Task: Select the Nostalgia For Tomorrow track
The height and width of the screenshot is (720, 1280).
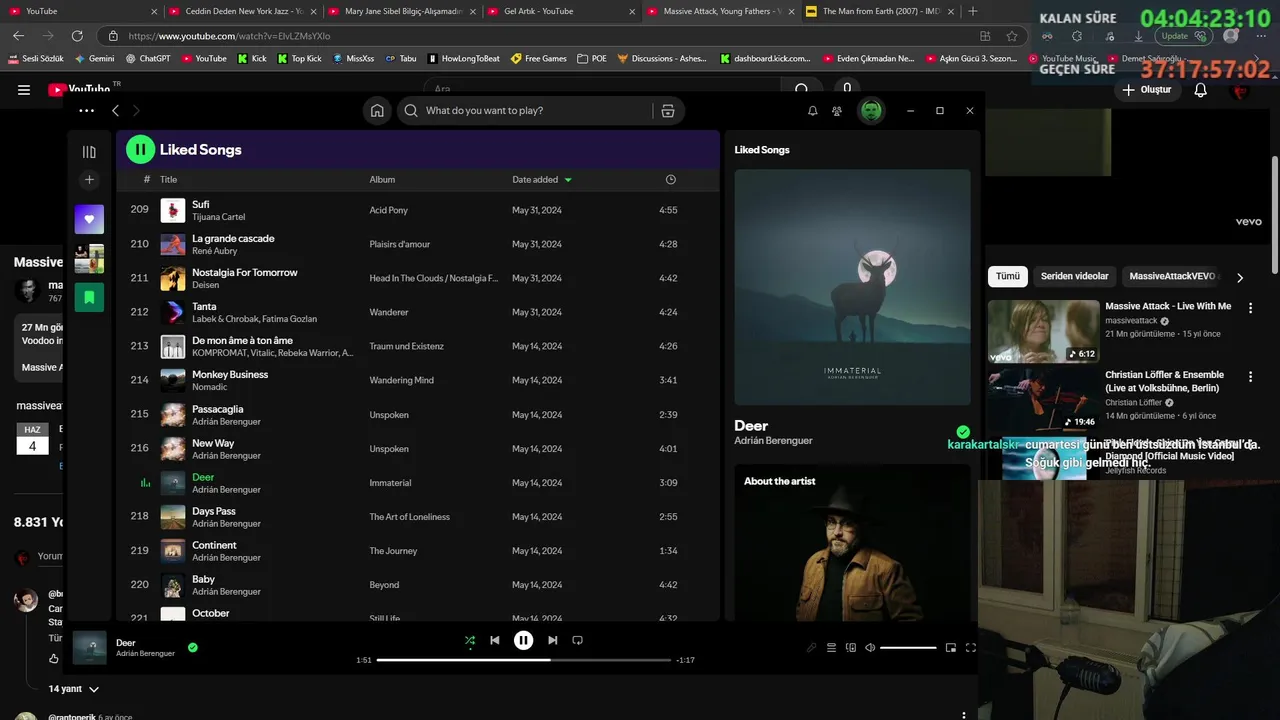Action: [x=417, y=279]
